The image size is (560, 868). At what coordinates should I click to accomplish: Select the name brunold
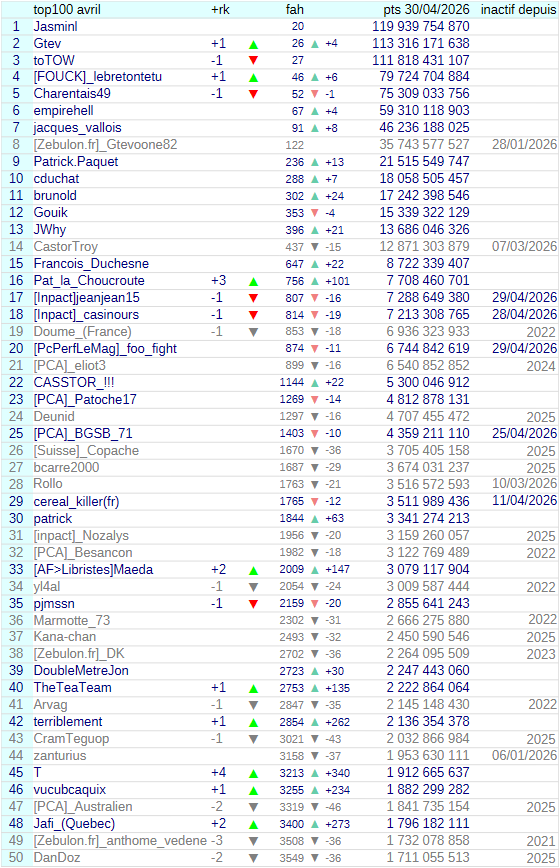point(55,196)
